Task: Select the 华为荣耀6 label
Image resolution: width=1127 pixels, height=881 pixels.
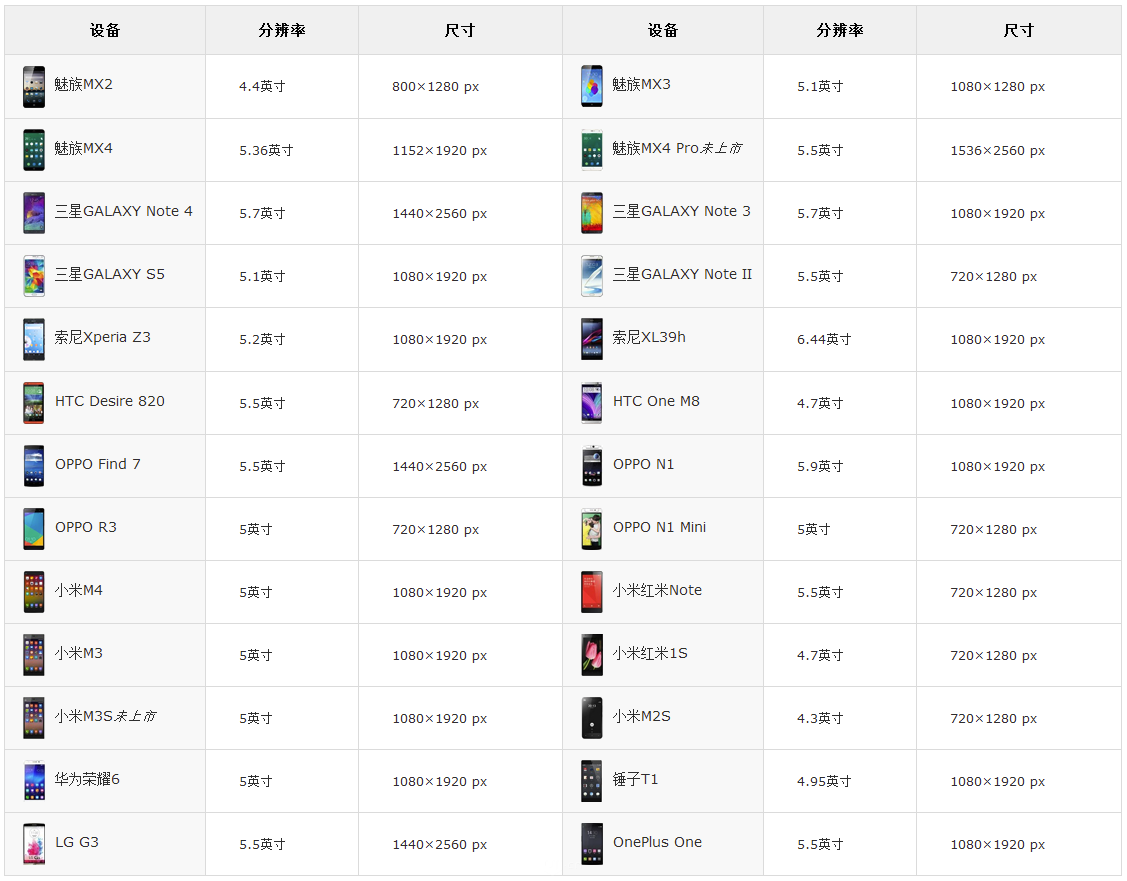Action: tap(87, 779)
